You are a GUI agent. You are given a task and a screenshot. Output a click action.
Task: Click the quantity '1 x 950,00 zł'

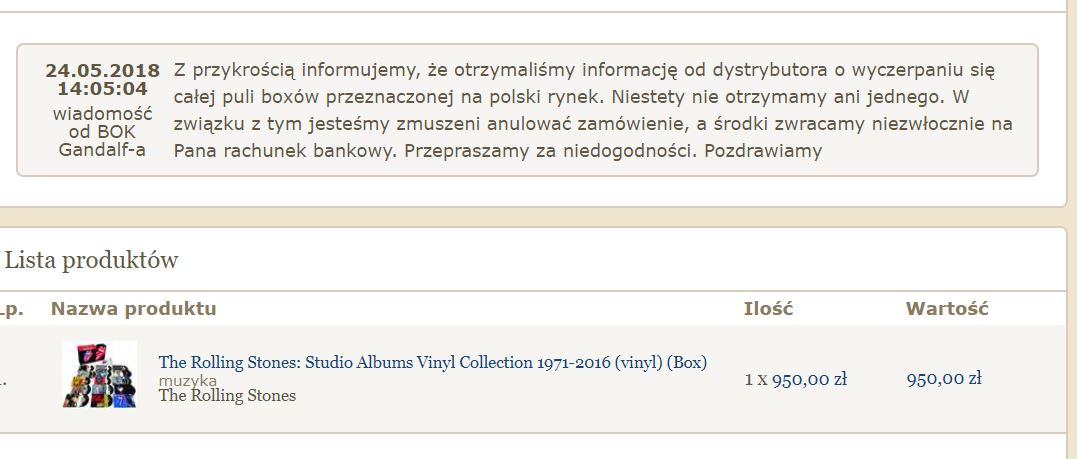click(795, 379)
